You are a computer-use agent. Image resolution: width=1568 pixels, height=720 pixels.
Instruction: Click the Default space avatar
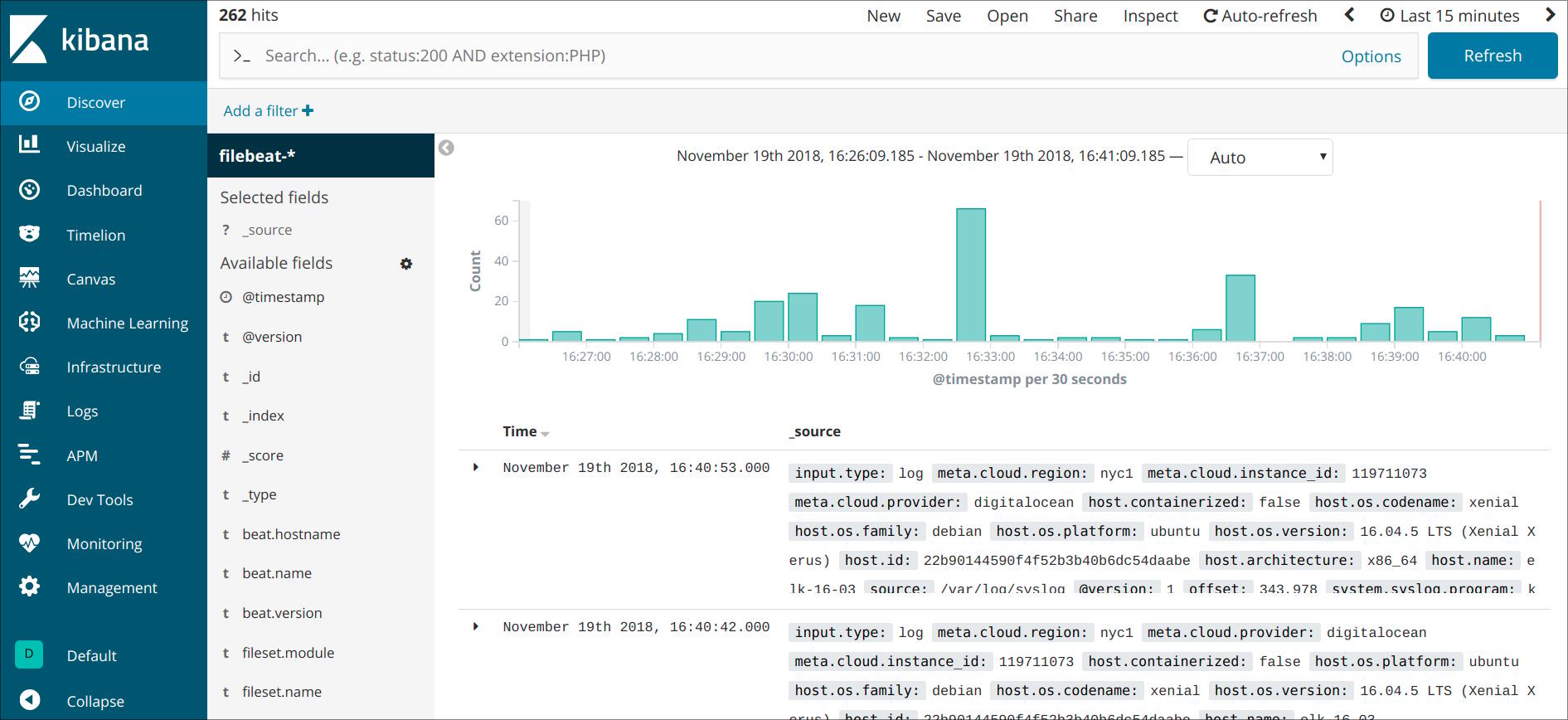tap(29, 654)
